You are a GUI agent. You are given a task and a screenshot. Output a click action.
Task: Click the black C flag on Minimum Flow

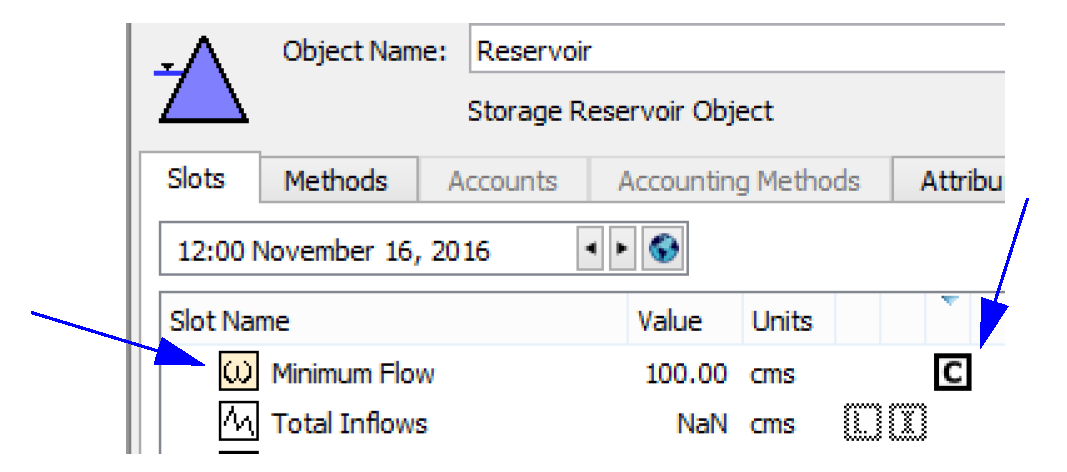coord(952,375)
